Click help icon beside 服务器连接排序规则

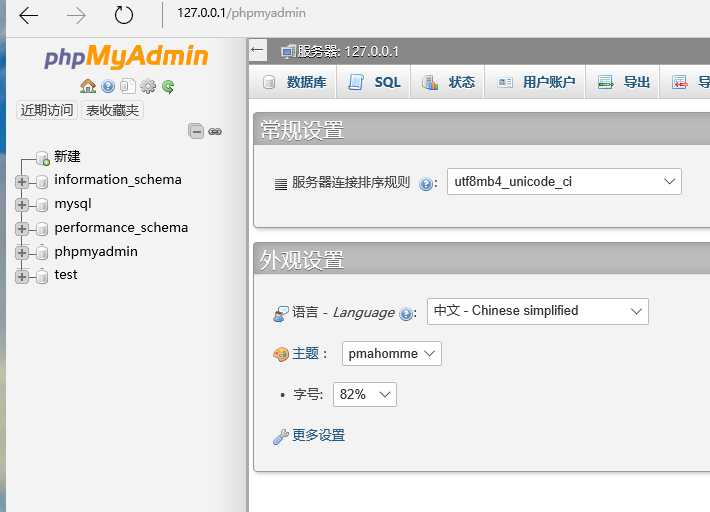point(426,184)
